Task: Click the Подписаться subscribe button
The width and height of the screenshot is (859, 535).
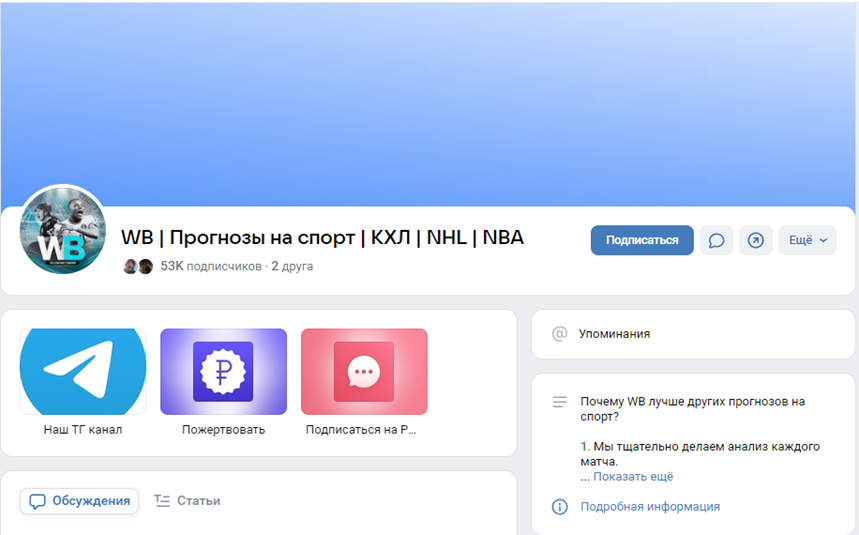Action: pos(642,240)
